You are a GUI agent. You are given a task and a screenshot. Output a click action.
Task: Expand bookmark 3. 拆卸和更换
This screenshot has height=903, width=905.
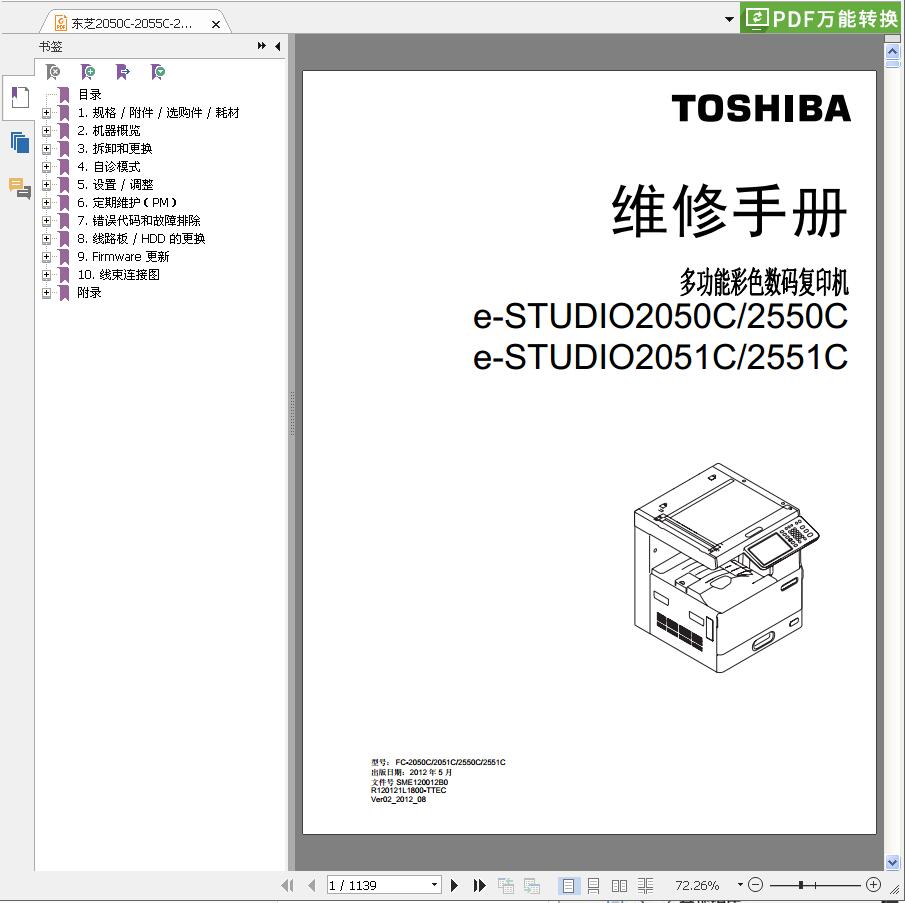coord(46,149)
